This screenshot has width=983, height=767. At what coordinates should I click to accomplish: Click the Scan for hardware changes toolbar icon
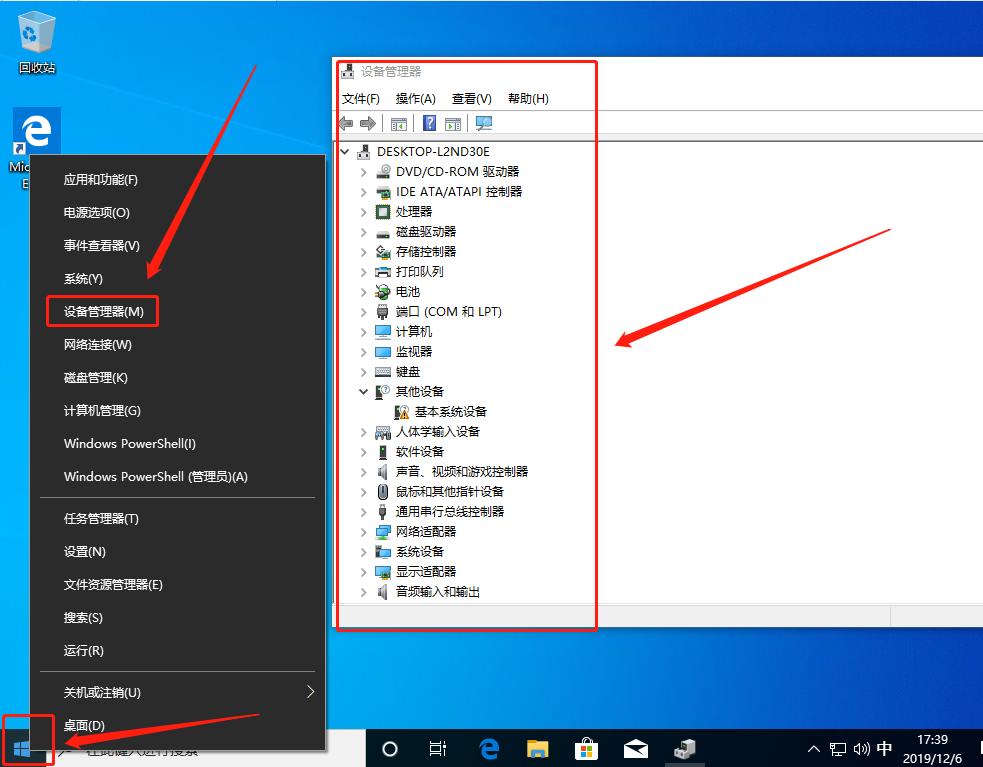click(483, 123)
